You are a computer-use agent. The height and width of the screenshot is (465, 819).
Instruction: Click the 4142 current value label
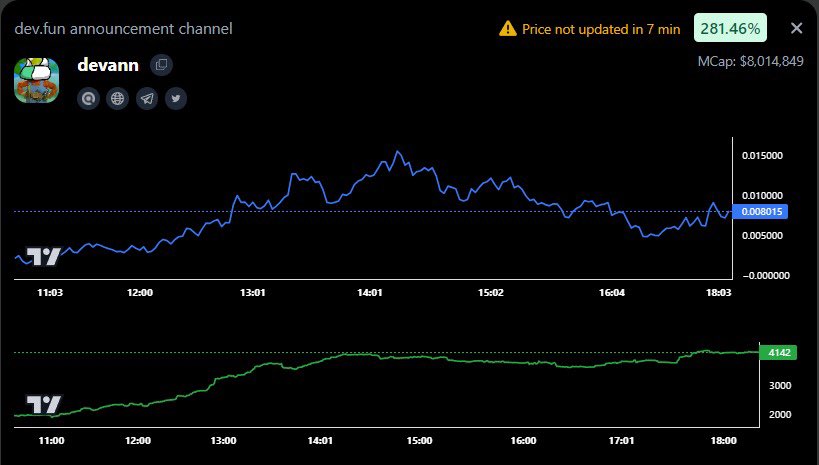pyautogui.click(x=779, y=353)
